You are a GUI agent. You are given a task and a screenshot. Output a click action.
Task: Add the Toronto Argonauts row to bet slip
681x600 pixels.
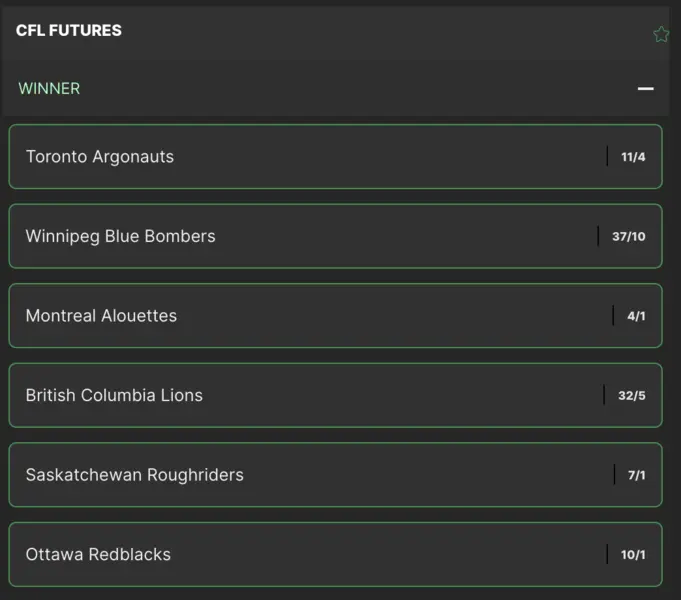pos(335,157)
